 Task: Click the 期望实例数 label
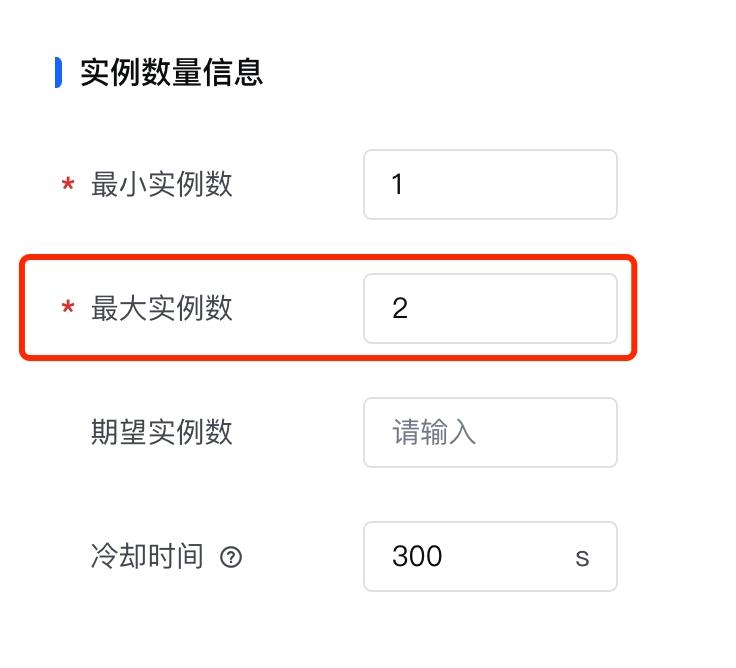[x=162, y=432]
